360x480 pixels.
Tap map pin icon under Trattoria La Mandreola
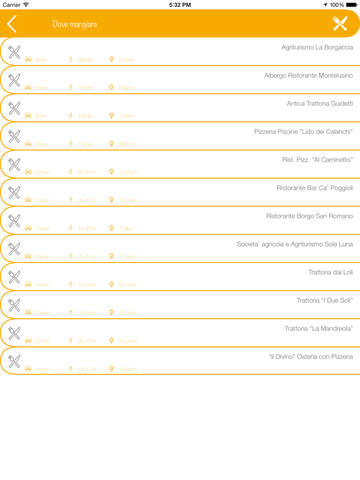[x=111, y=340]
